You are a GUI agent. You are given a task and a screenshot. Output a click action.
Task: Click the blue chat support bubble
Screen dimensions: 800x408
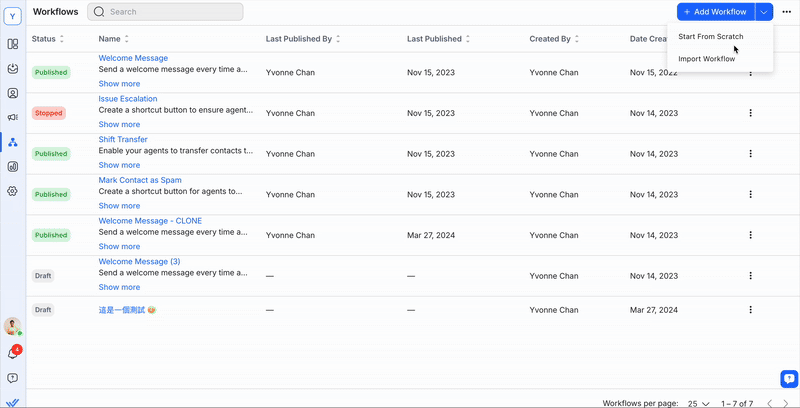[788, 378]
